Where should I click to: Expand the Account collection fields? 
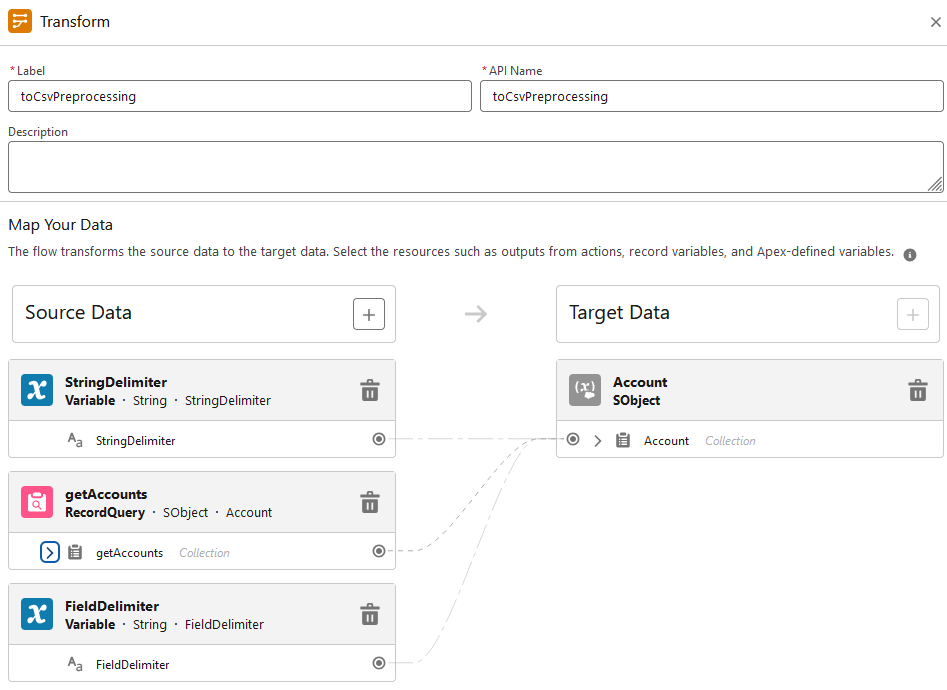coord(598,440)
